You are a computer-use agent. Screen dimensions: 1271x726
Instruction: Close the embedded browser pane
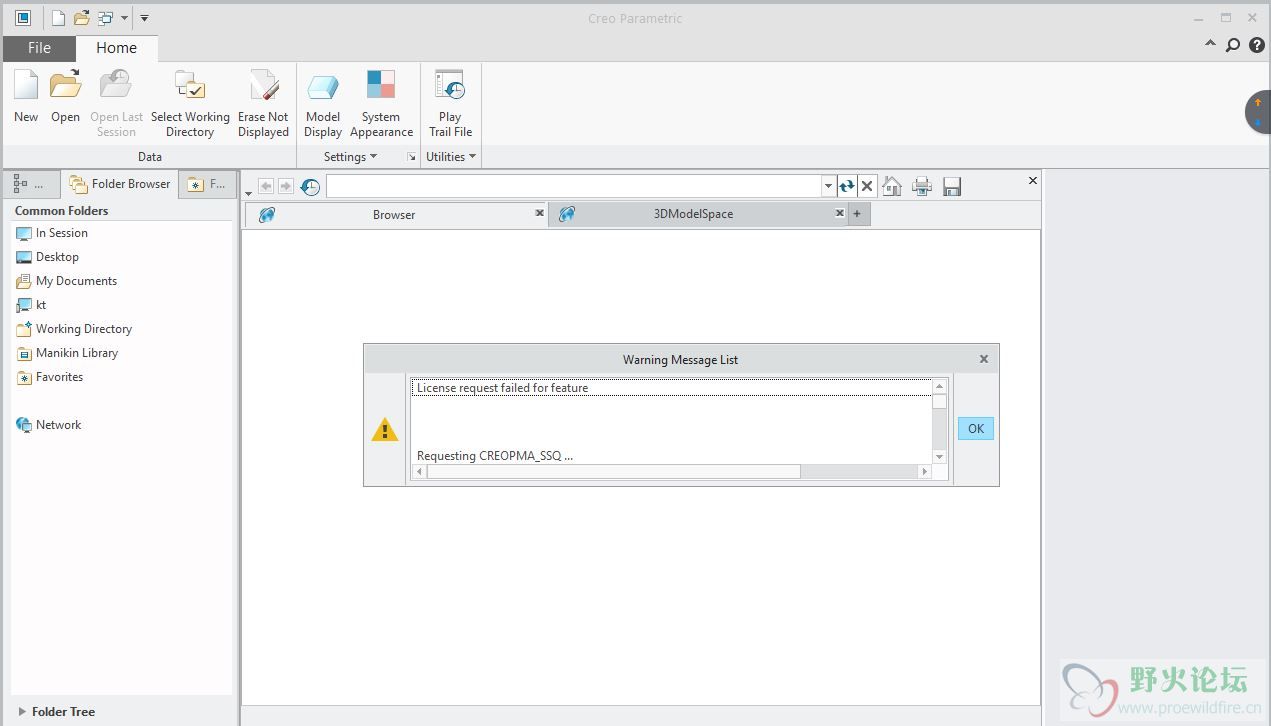[x=1033, y=181]
